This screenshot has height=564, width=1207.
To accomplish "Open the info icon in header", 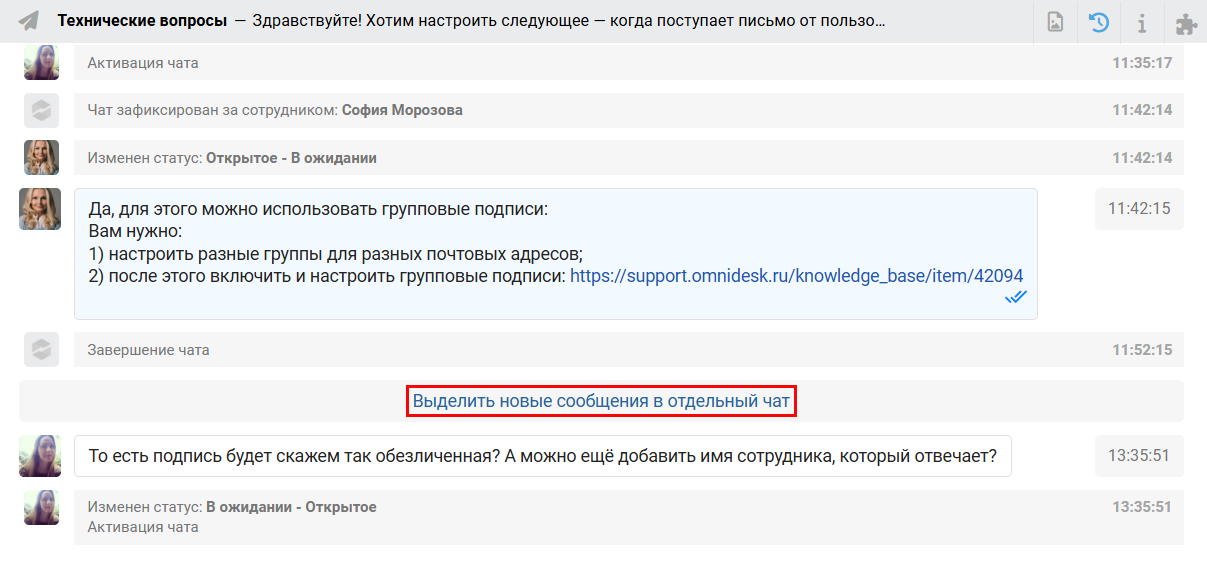I will [x=1142, y=22].
